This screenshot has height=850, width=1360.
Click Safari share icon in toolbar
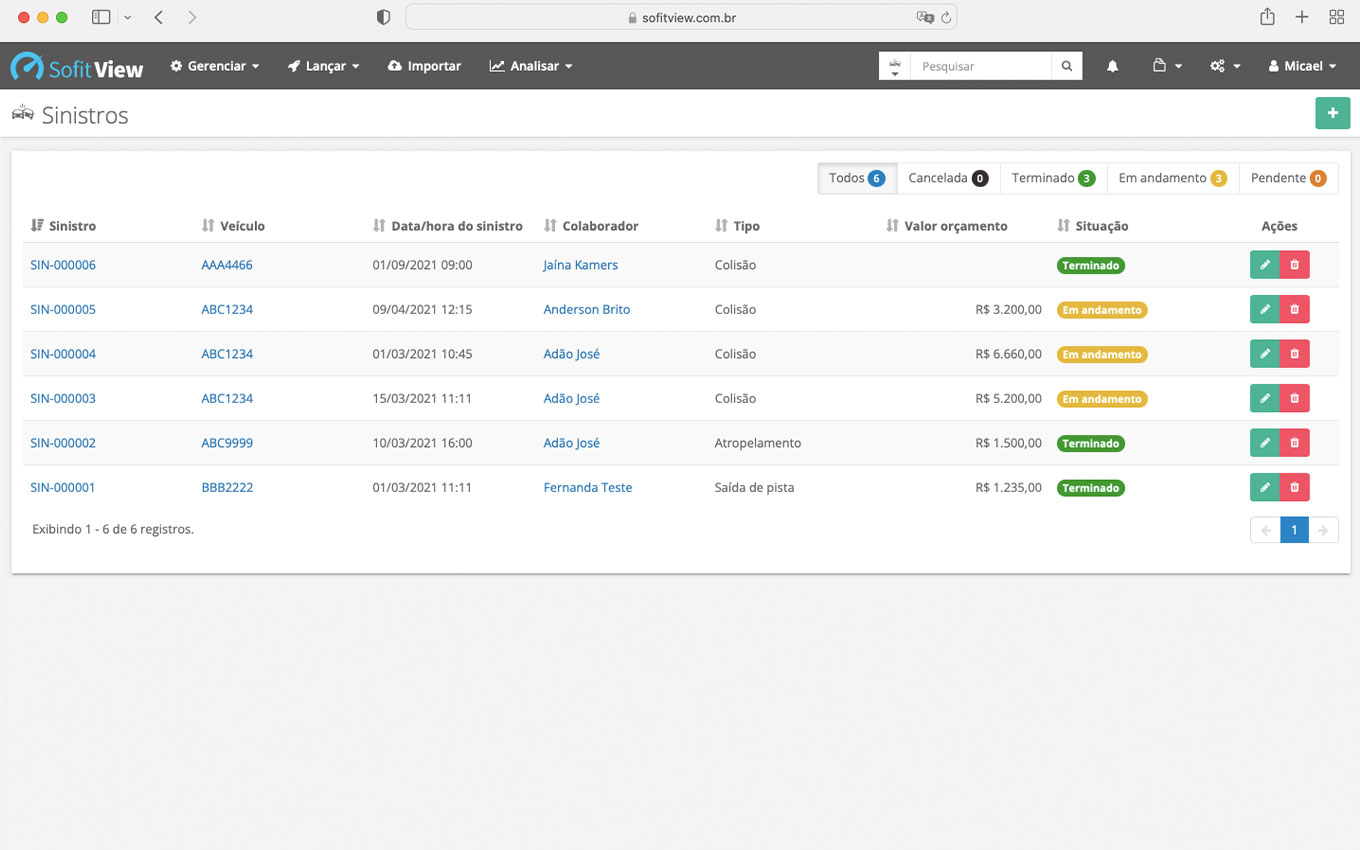[x=1267, y=17]
